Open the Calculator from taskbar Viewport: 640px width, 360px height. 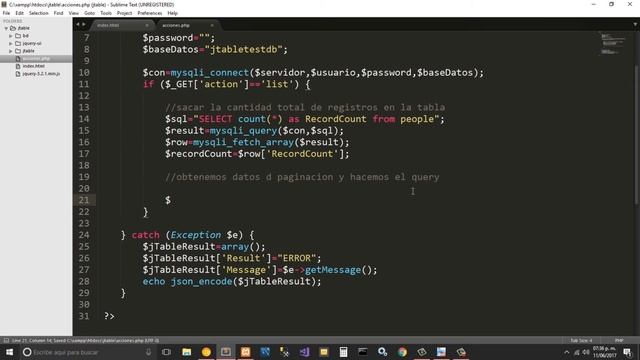pyautogui.click(x=343, y=352)
